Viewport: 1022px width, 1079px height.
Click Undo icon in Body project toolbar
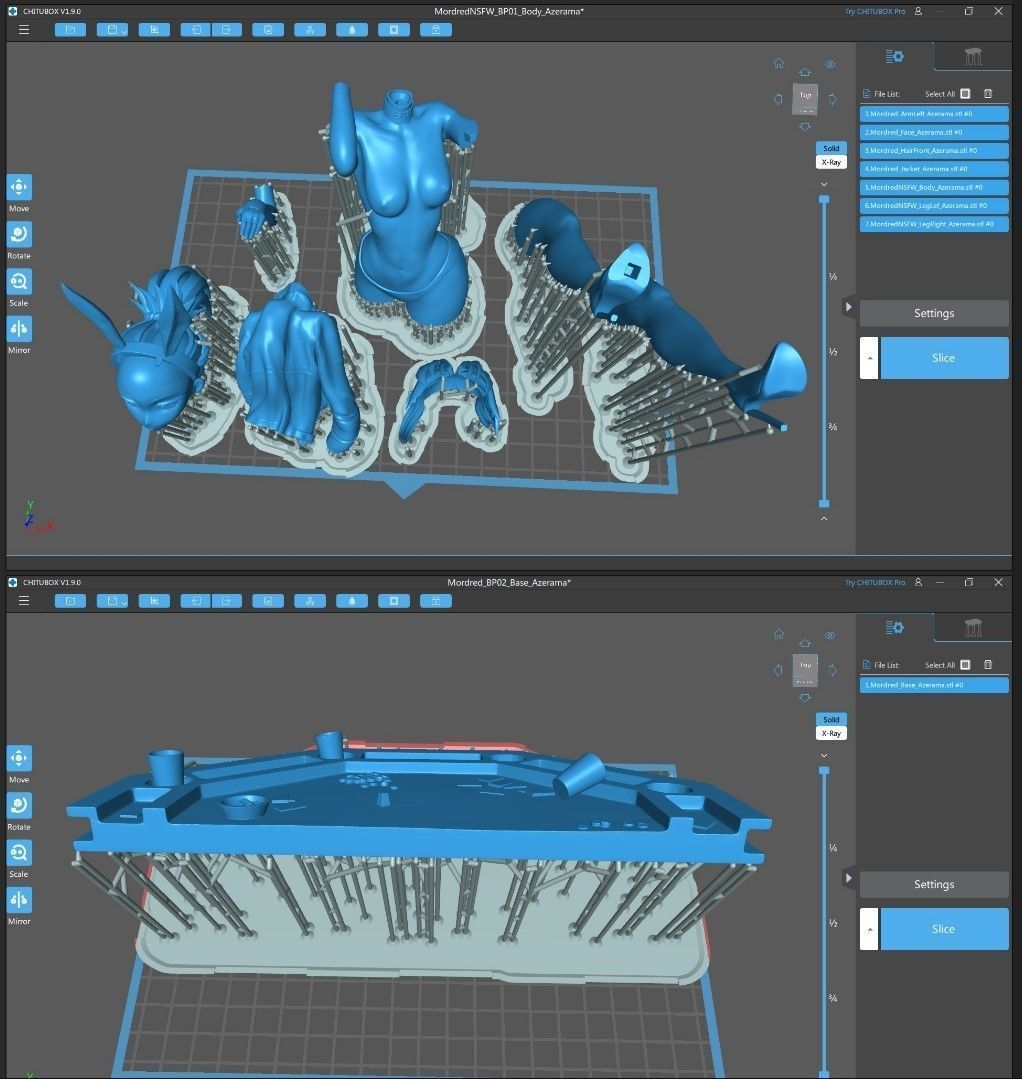(x=196, y=30)
